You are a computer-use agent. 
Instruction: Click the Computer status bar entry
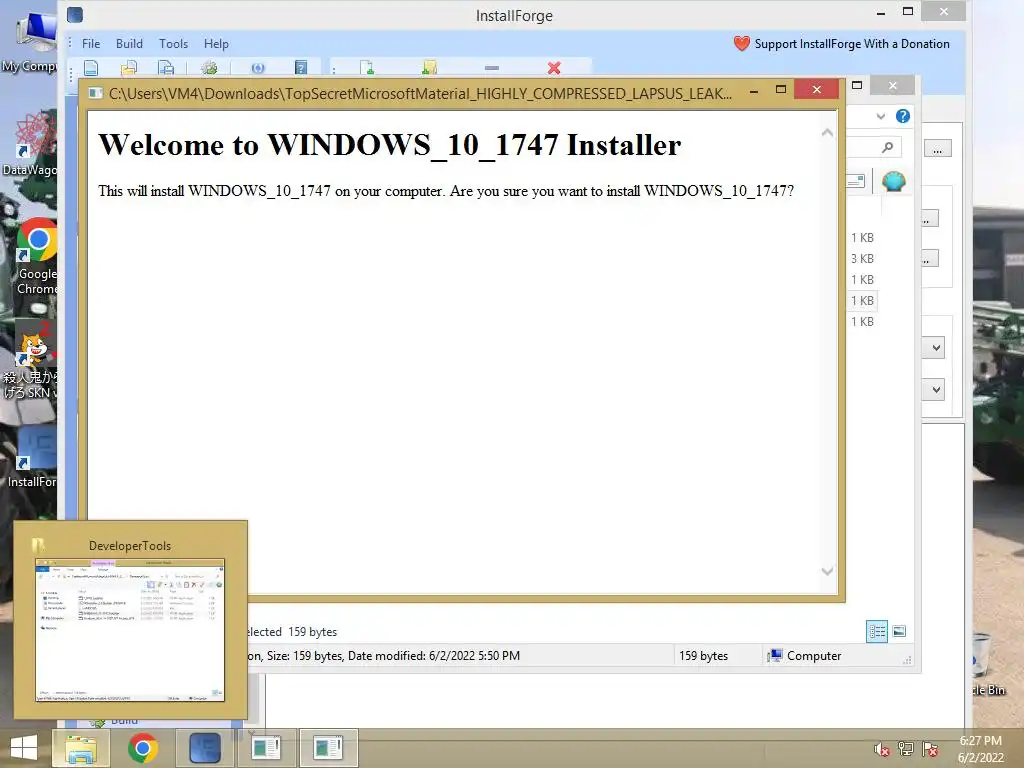[x=804, y=656]
